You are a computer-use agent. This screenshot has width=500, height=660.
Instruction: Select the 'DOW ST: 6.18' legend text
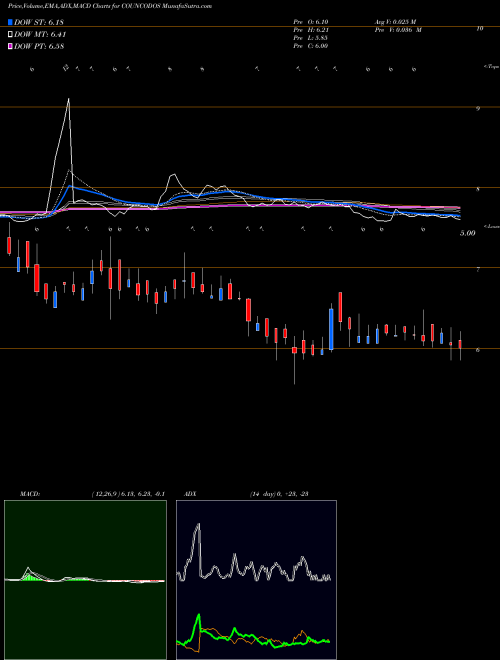39,22
